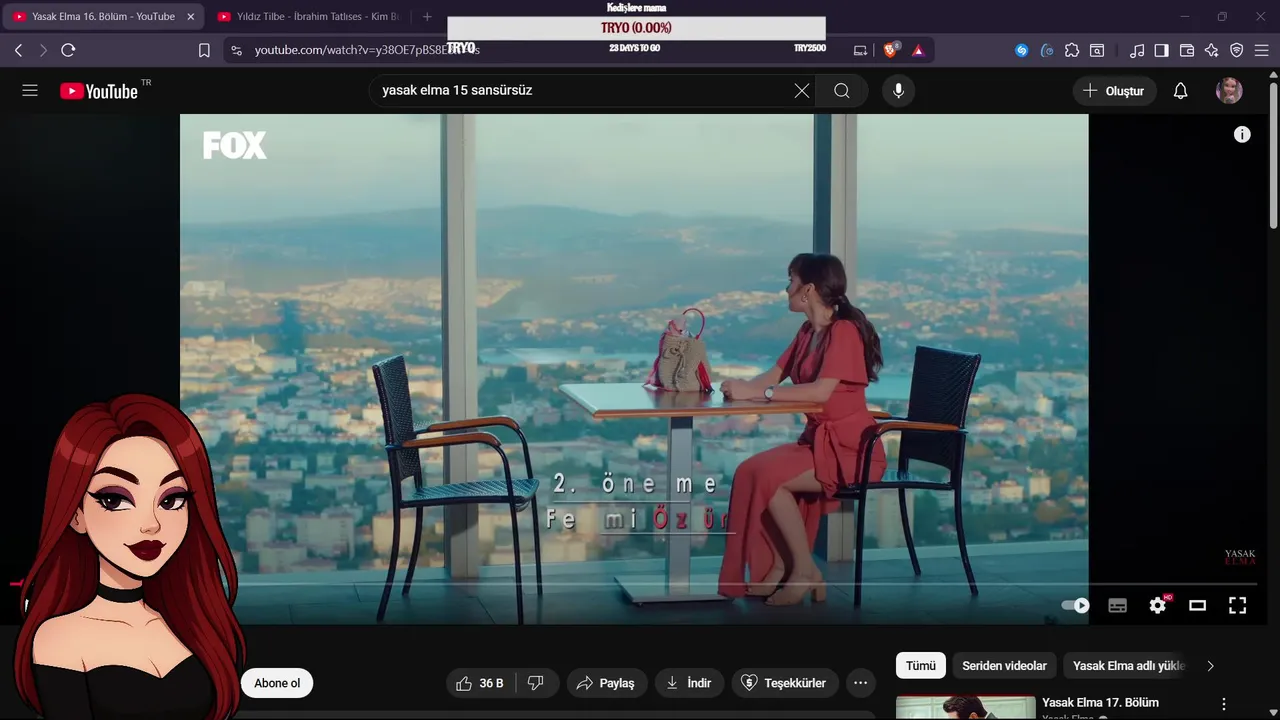
Task: View site settings icon in address bar
Action: (x=235, y=50)
